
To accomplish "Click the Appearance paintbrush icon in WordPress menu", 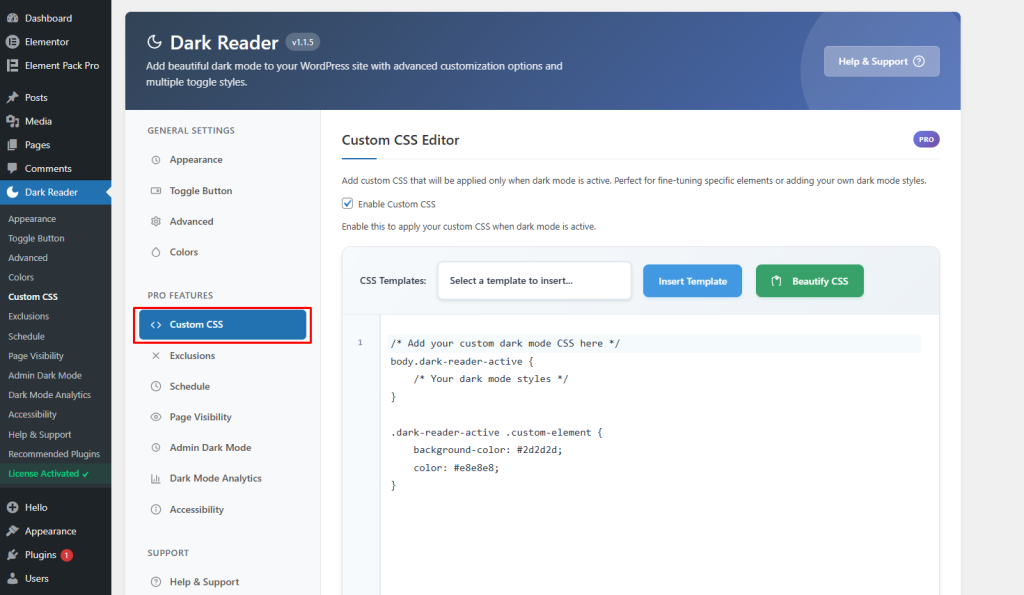I will 12,531.
